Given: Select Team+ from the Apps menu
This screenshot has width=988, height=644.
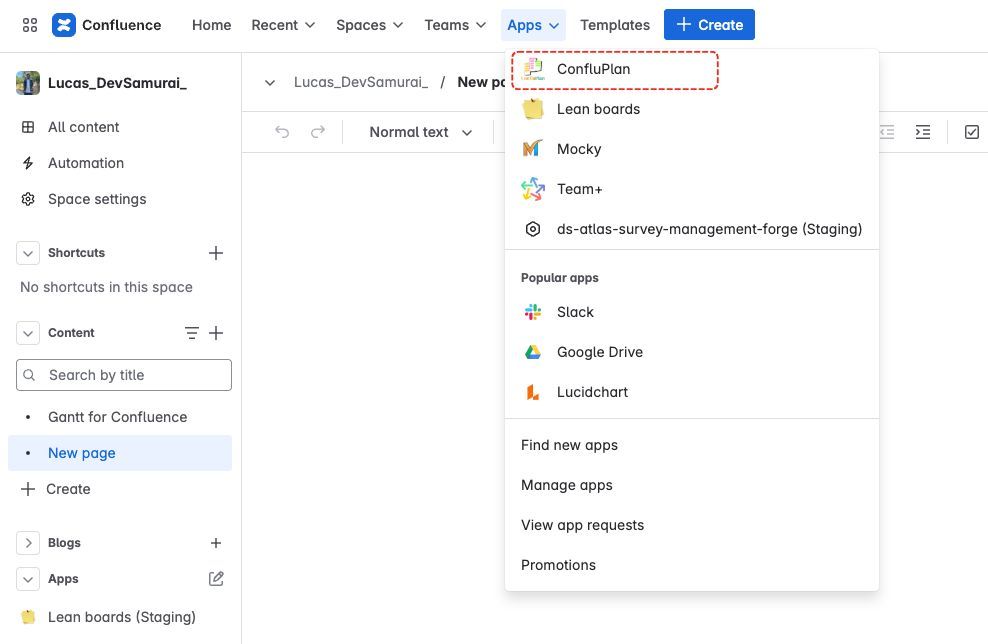Looking at the screenshot, I should (x=692, y=189).
